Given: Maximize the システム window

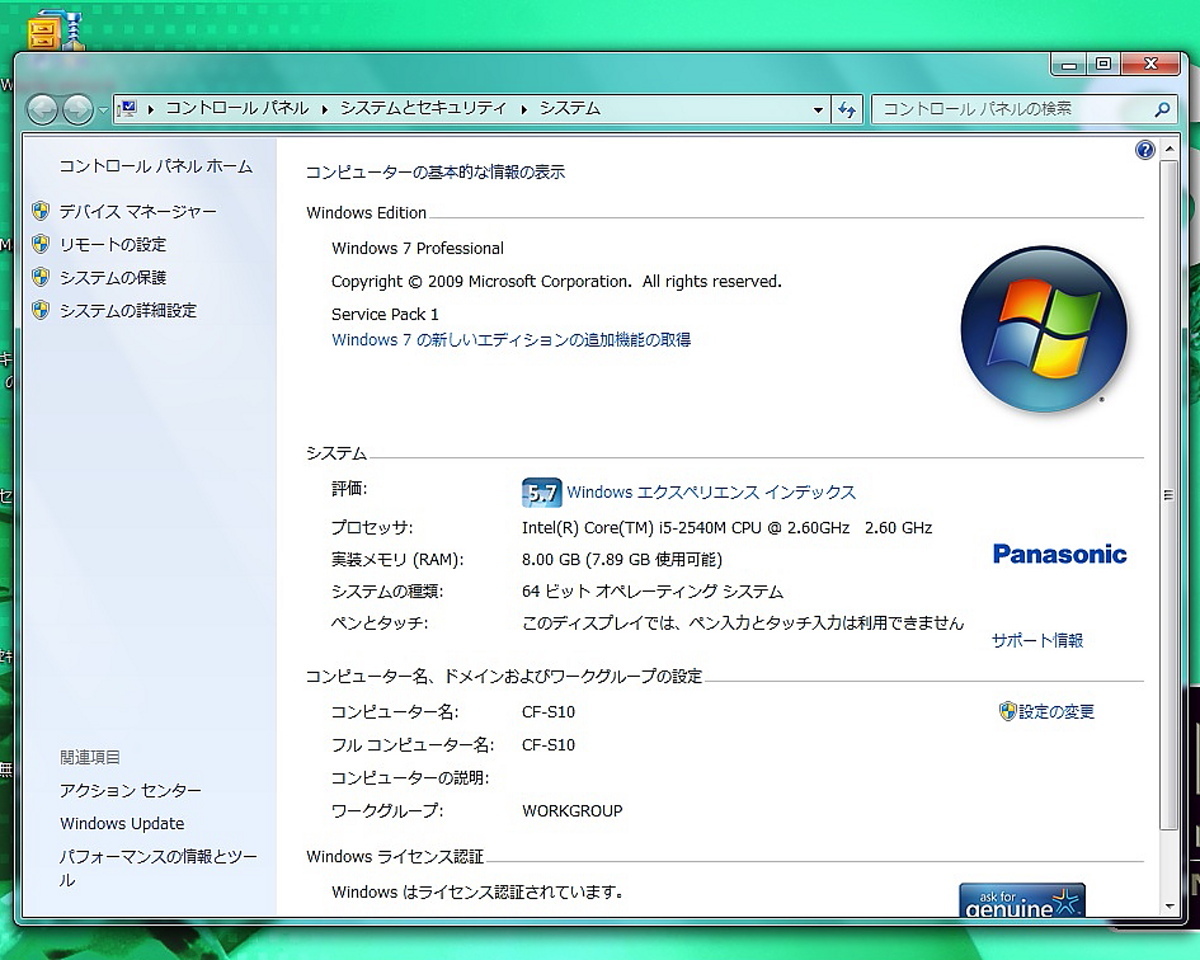Looking at the screenshot, I should [x=1103, y=64].
